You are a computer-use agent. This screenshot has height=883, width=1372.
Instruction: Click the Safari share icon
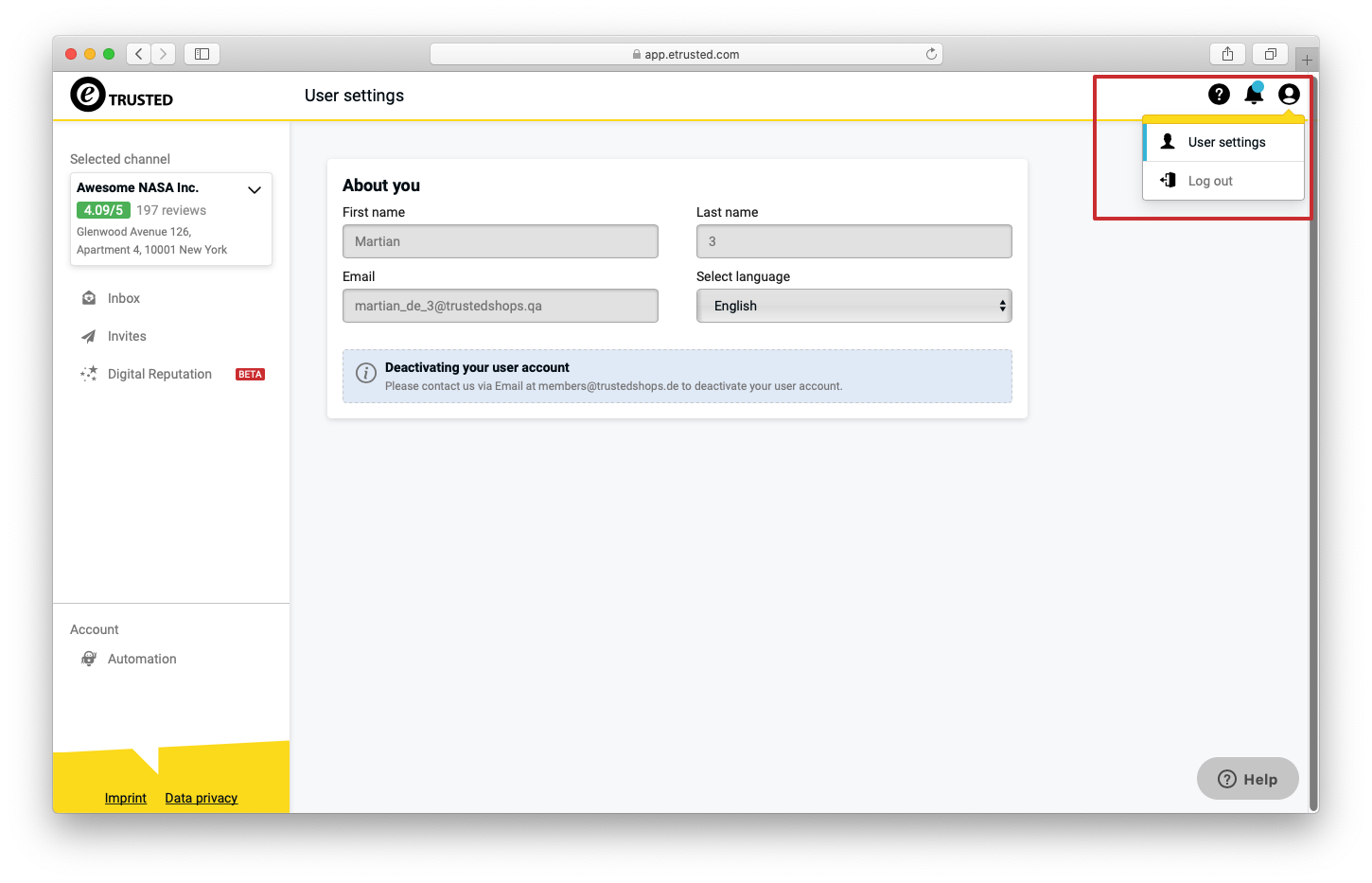(1227, 54)
